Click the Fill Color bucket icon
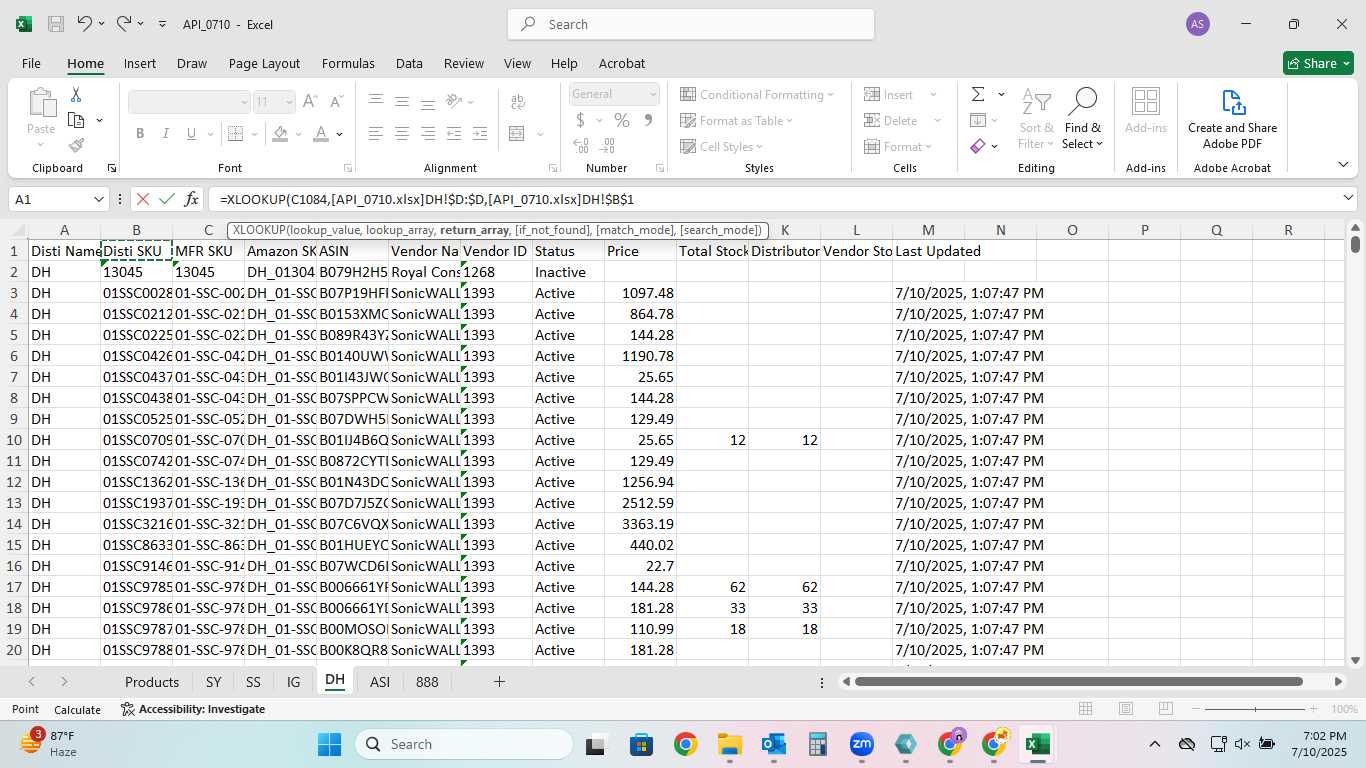1366x768 pixels. [x=280, y=133]
